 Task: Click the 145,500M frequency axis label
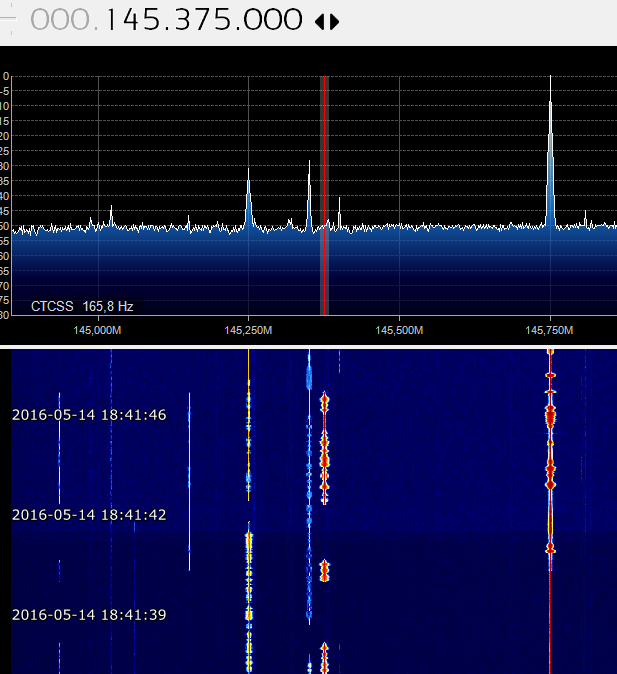coord(399,330)
